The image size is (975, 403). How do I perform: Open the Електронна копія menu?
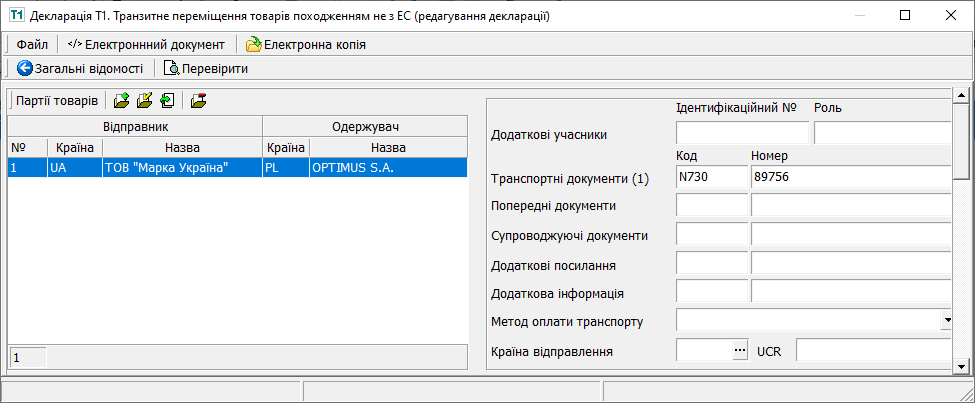(305, 45)
